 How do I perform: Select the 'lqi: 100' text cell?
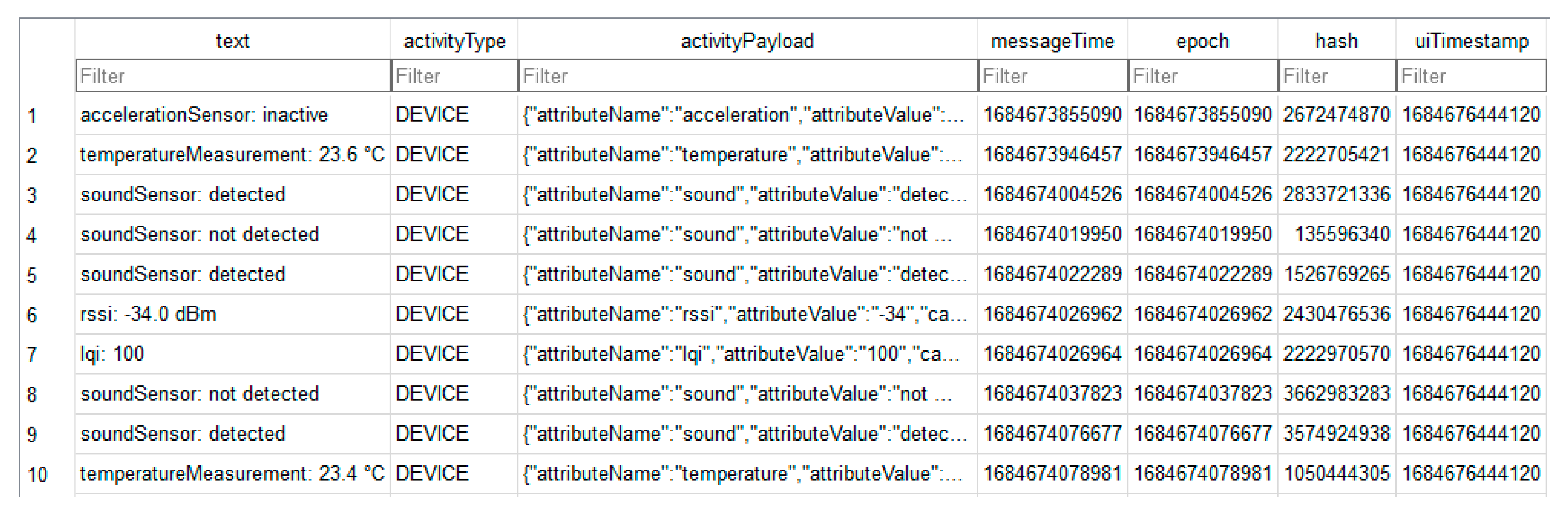tap(112, 354)
